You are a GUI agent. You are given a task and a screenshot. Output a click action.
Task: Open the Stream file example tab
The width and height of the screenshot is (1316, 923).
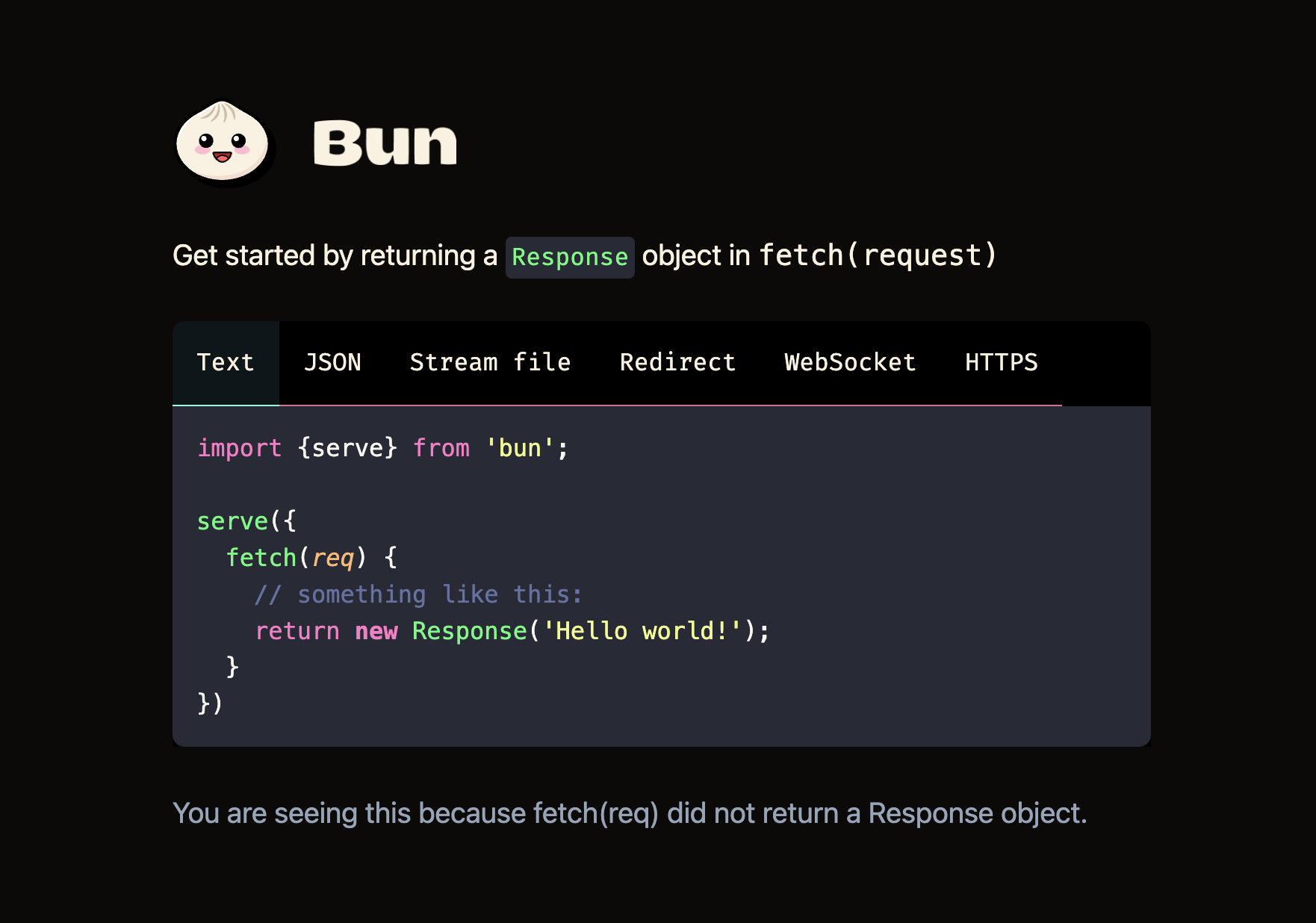pos(489,363)
